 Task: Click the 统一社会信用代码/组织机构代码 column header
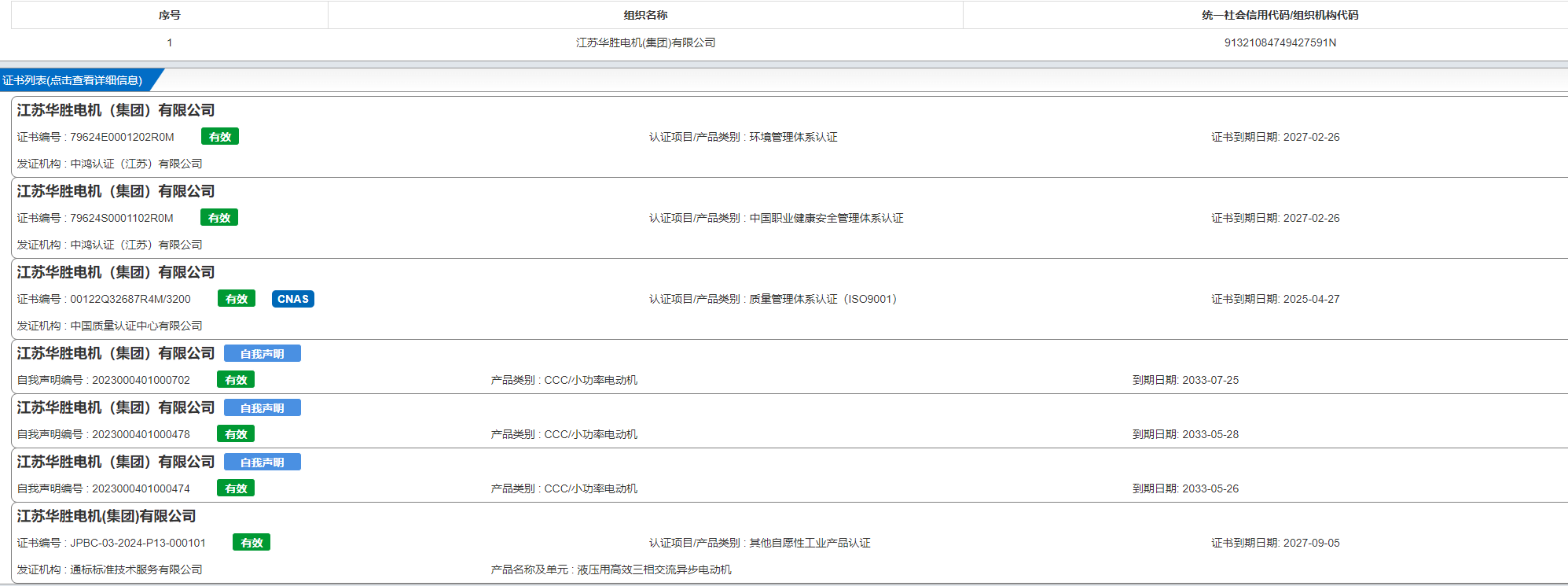(1280, 15)
